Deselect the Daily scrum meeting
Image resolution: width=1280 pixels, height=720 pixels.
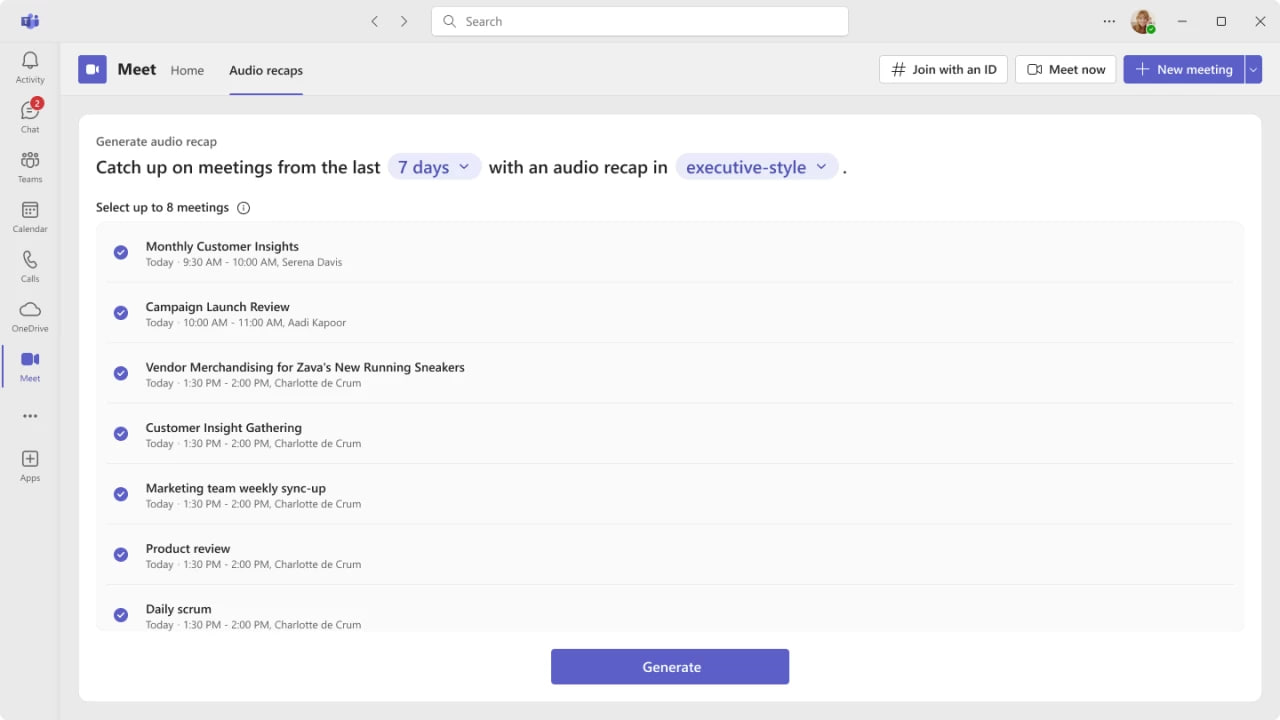click(x=120, y=614)
